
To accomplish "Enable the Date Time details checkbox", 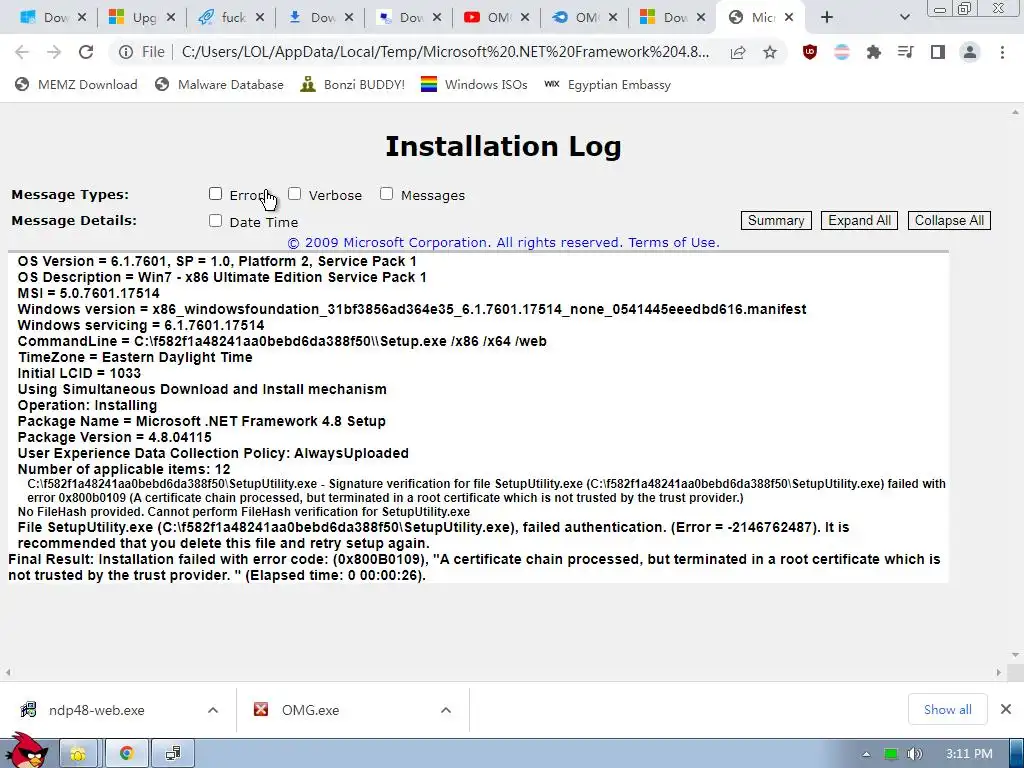I will [x=216, y=221].
